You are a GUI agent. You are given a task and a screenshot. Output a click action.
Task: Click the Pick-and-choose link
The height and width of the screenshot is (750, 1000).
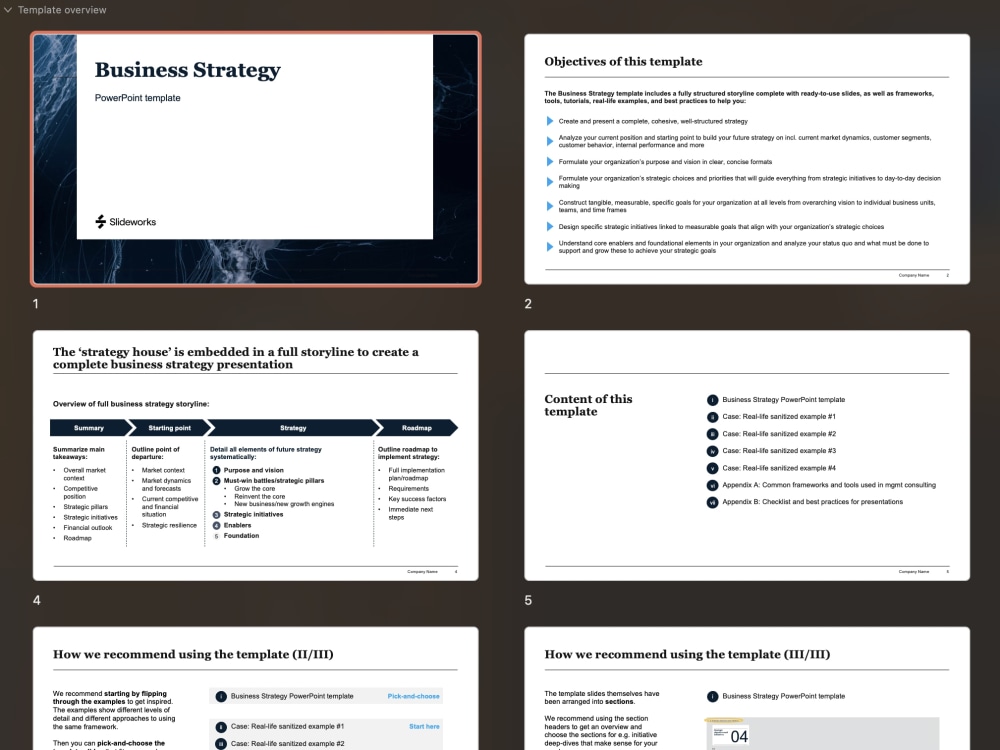[x=414, y=695]
